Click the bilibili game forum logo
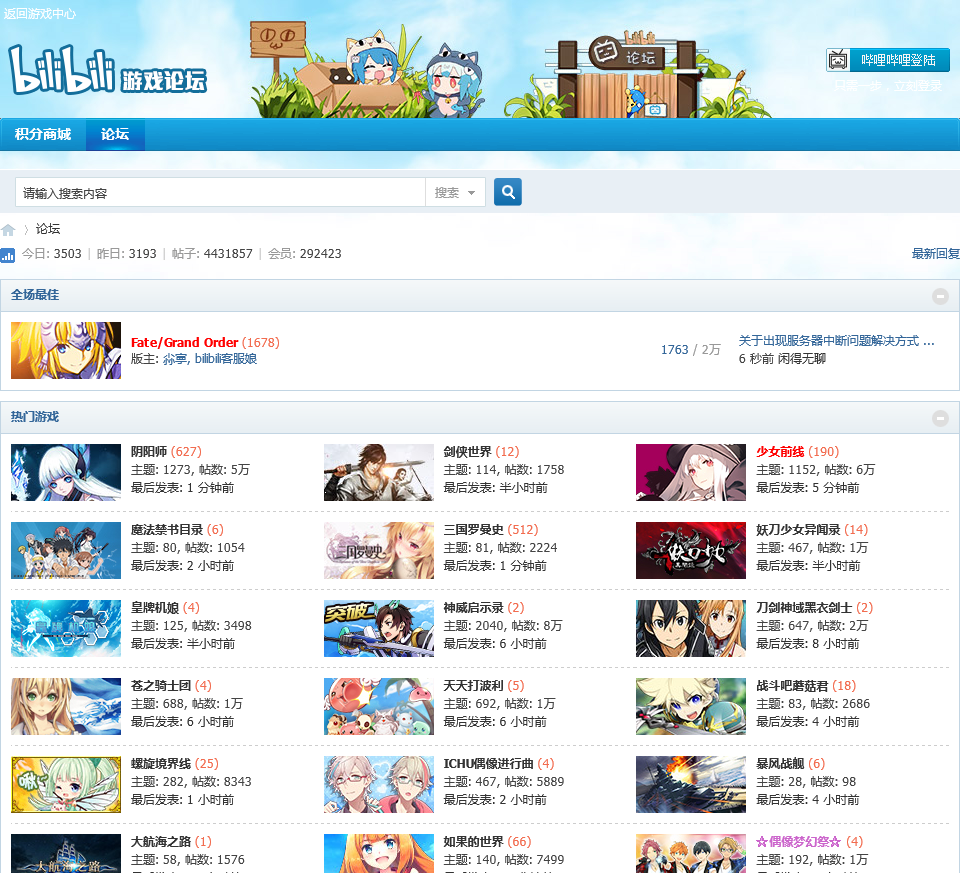 tap(108, 70)
